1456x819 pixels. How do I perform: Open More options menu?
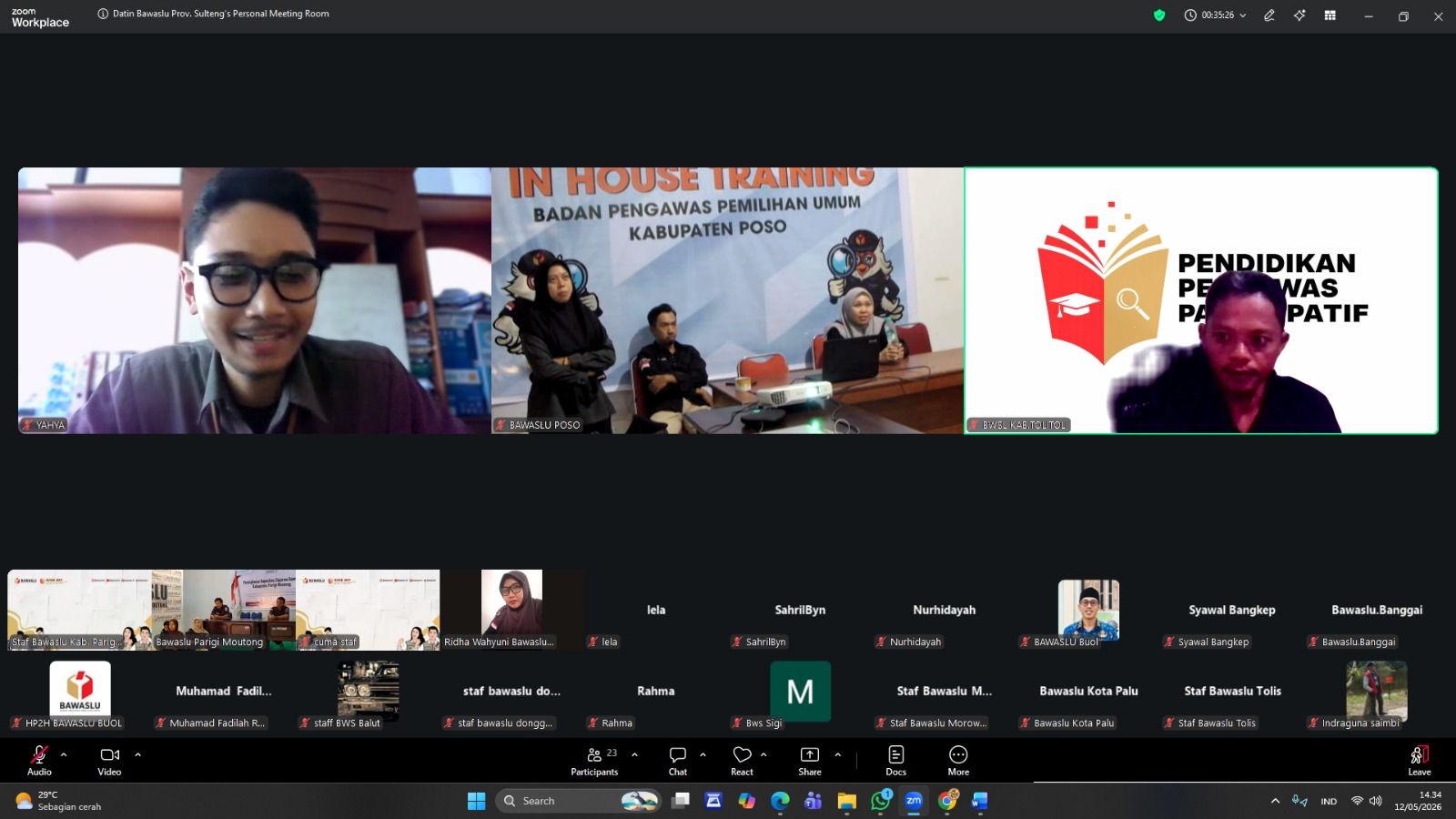[x=958, y=761]
